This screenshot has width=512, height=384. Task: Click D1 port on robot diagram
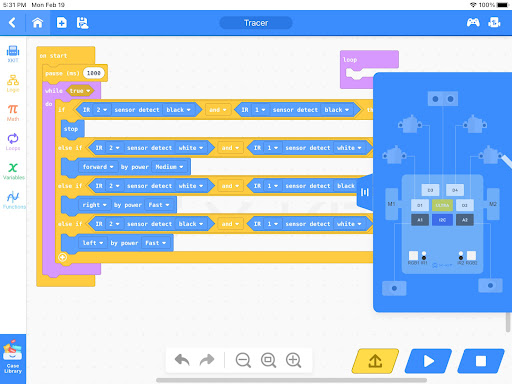click(420, 205)
